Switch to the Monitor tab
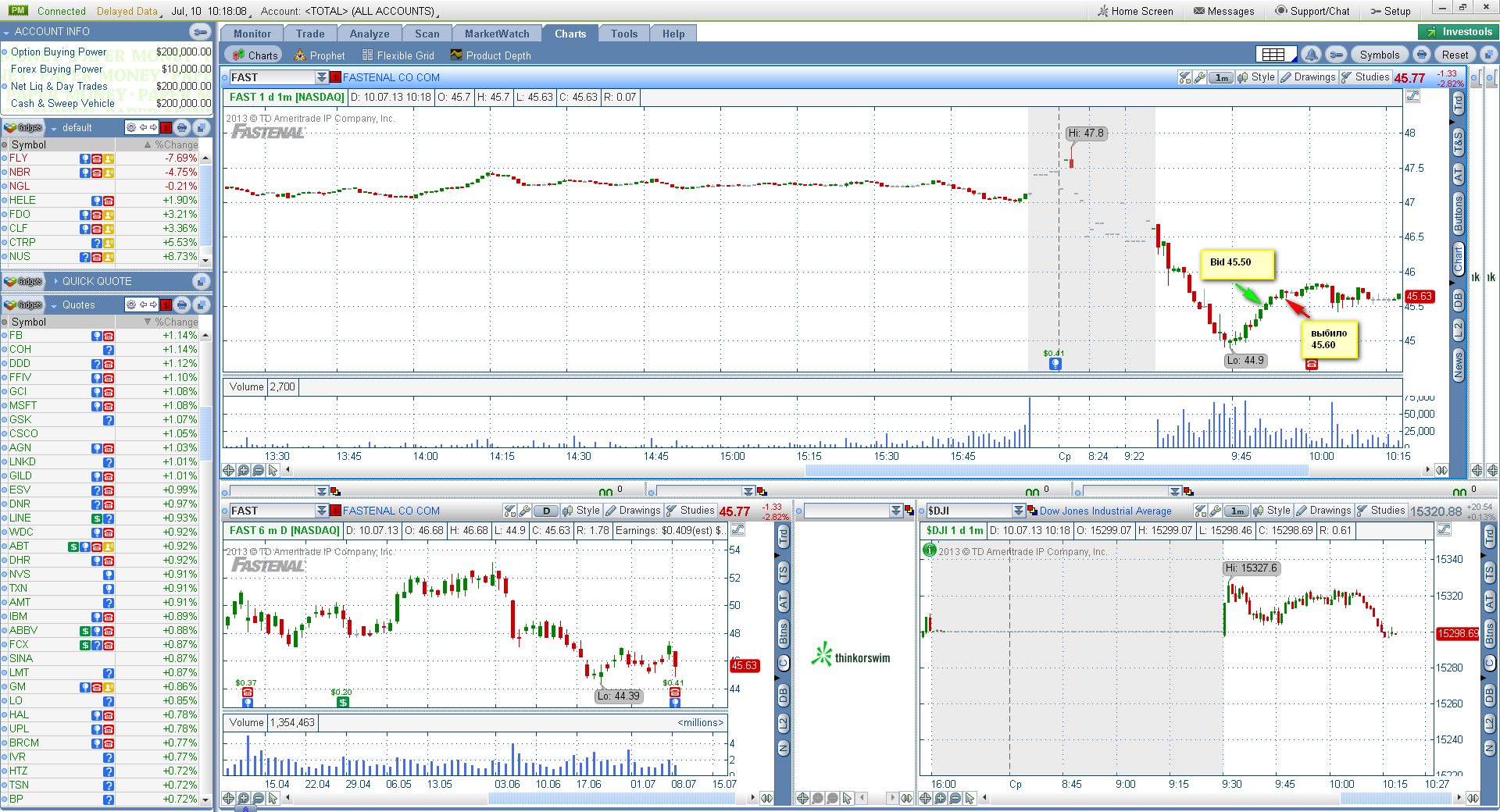This screenshot has width=1500, height=812. 252,34
